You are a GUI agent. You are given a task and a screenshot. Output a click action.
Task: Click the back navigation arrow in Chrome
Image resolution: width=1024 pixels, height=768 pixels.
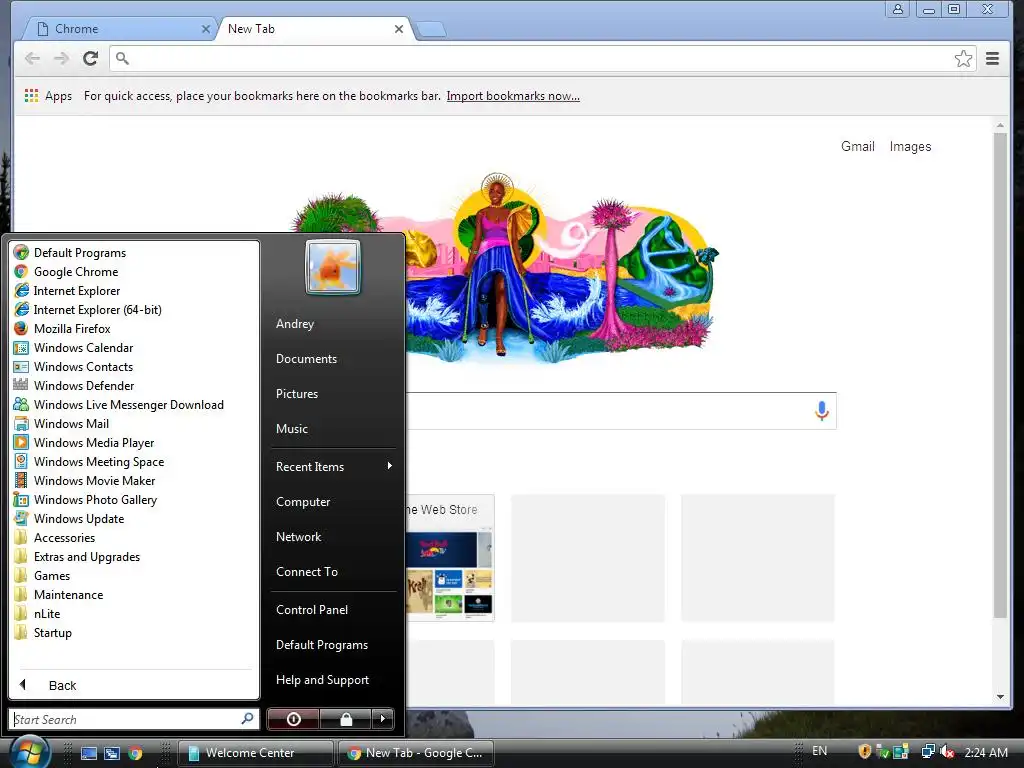(x=32, y=59)
